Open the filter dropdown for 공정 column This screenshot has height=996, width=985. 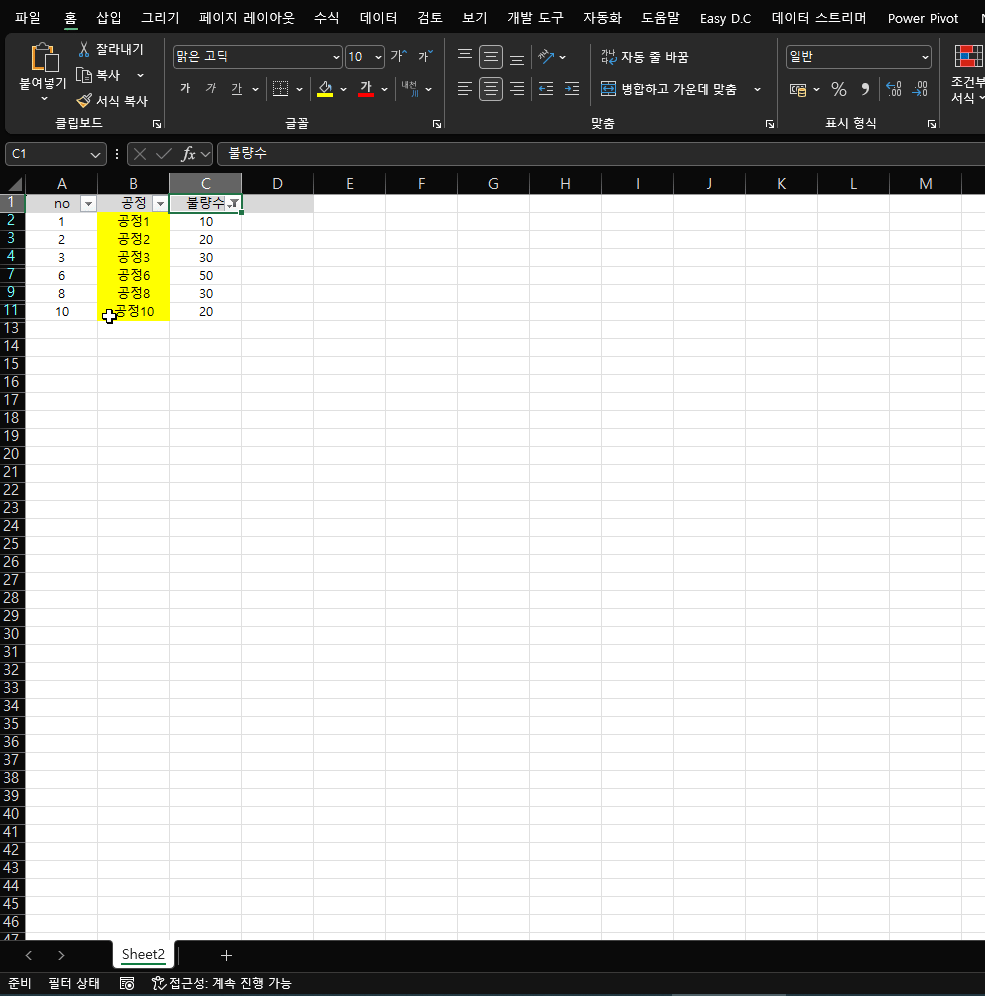(159, 204)
